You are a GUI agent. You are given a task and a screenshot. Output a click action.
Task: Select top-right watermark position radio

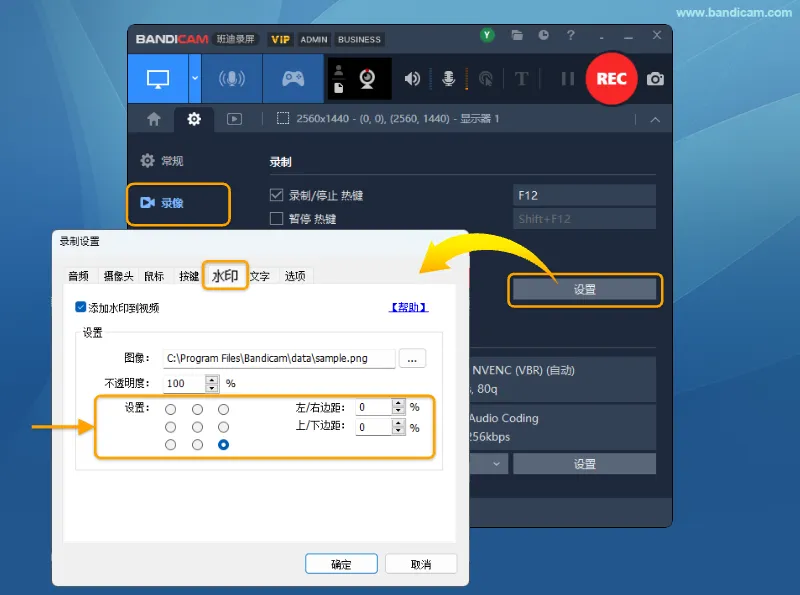pyautogui.click(x=223, y=409)
